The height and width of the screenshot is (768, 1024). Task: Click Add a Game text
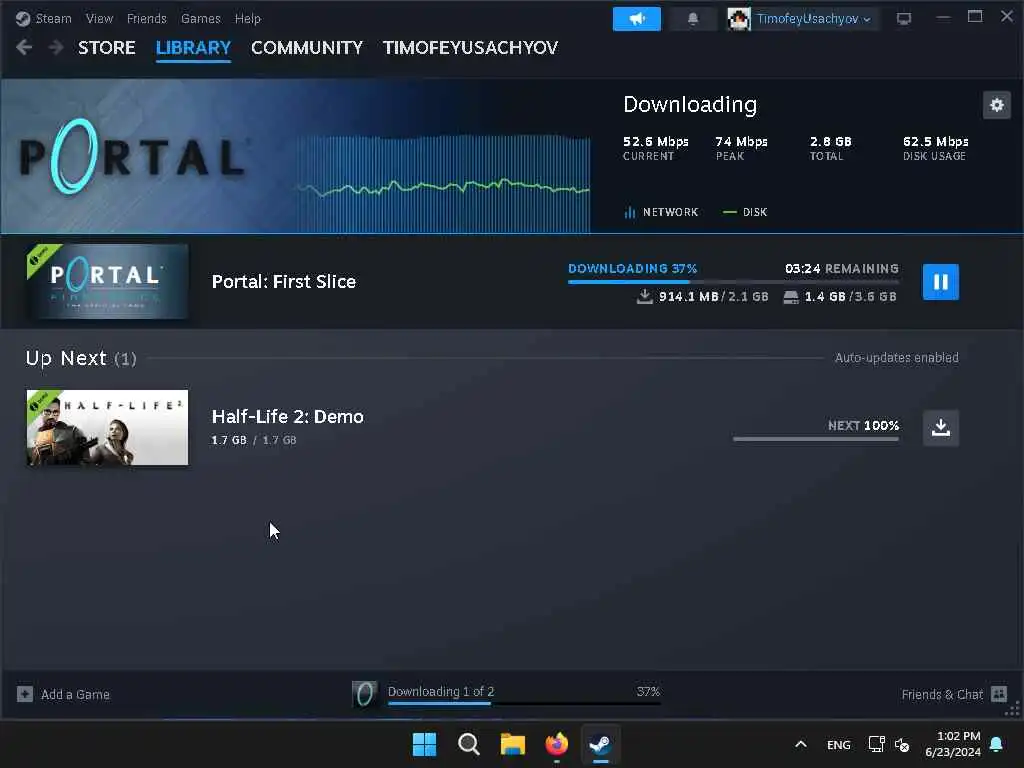click(x=75, y=695)
